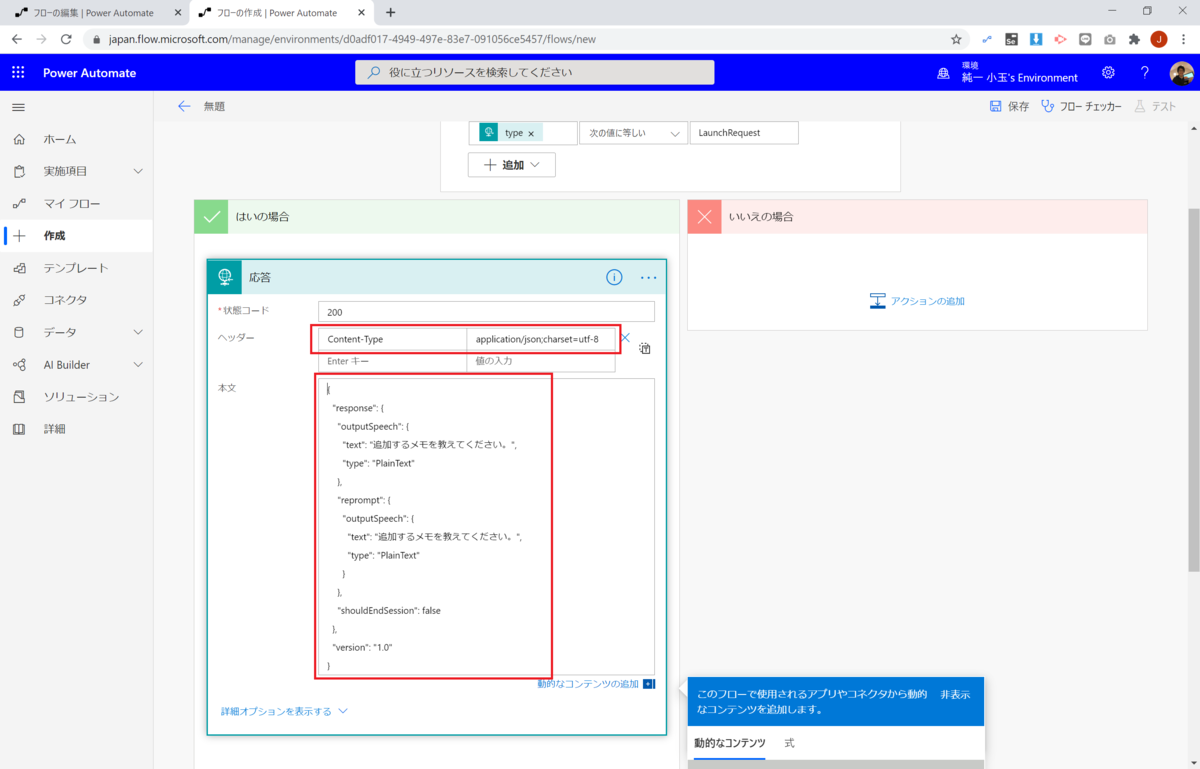
Task: Focus the search box in header
Action: pos(535,72)
